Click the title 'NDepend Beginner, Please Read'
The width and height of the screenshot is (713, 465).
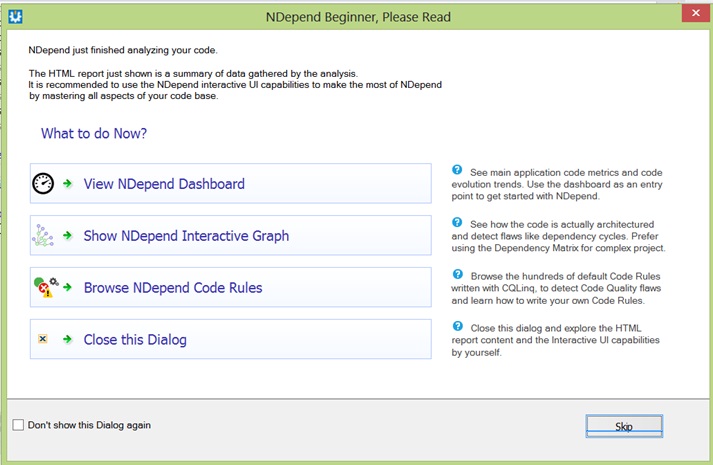358,17
